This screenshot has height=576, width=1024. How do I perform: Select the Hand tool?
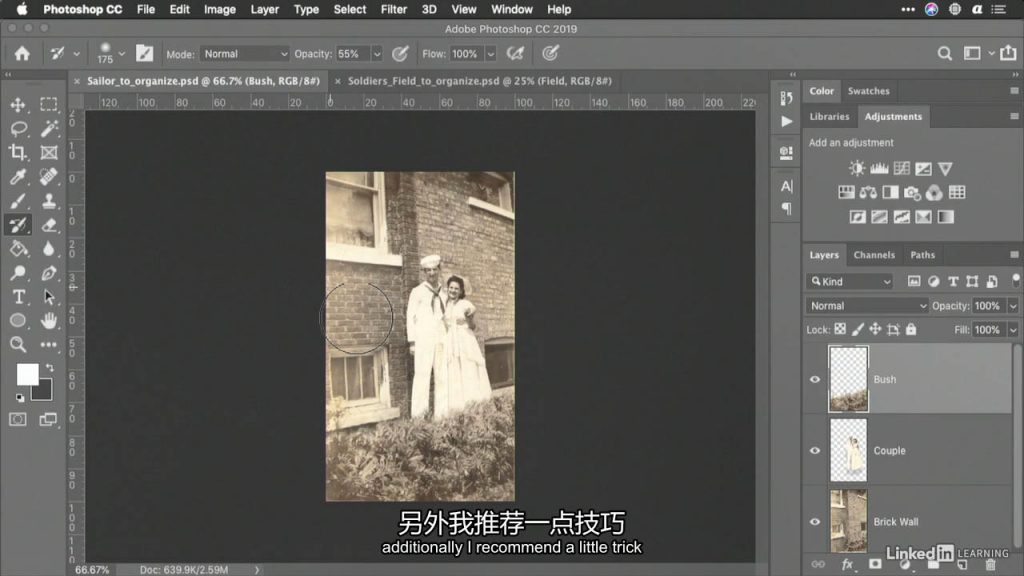click(x=49, y=321)
